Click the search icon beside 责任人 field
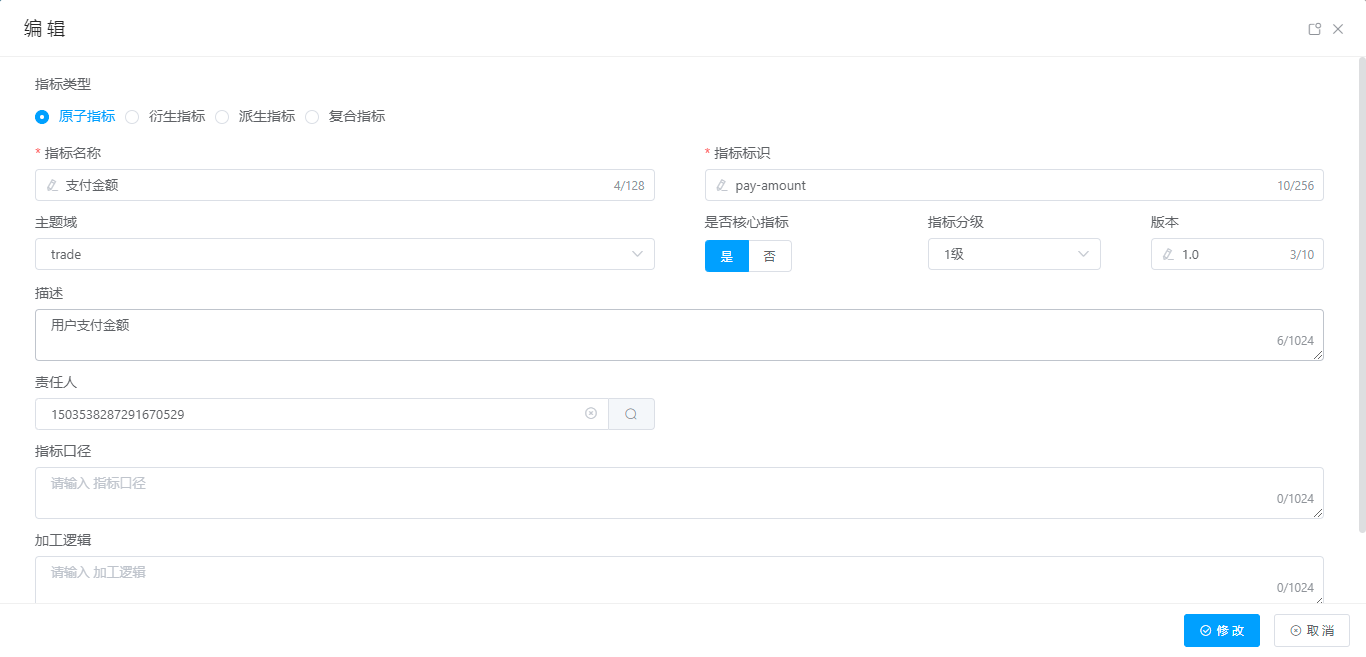1366x657 pixels. [631, 414]
